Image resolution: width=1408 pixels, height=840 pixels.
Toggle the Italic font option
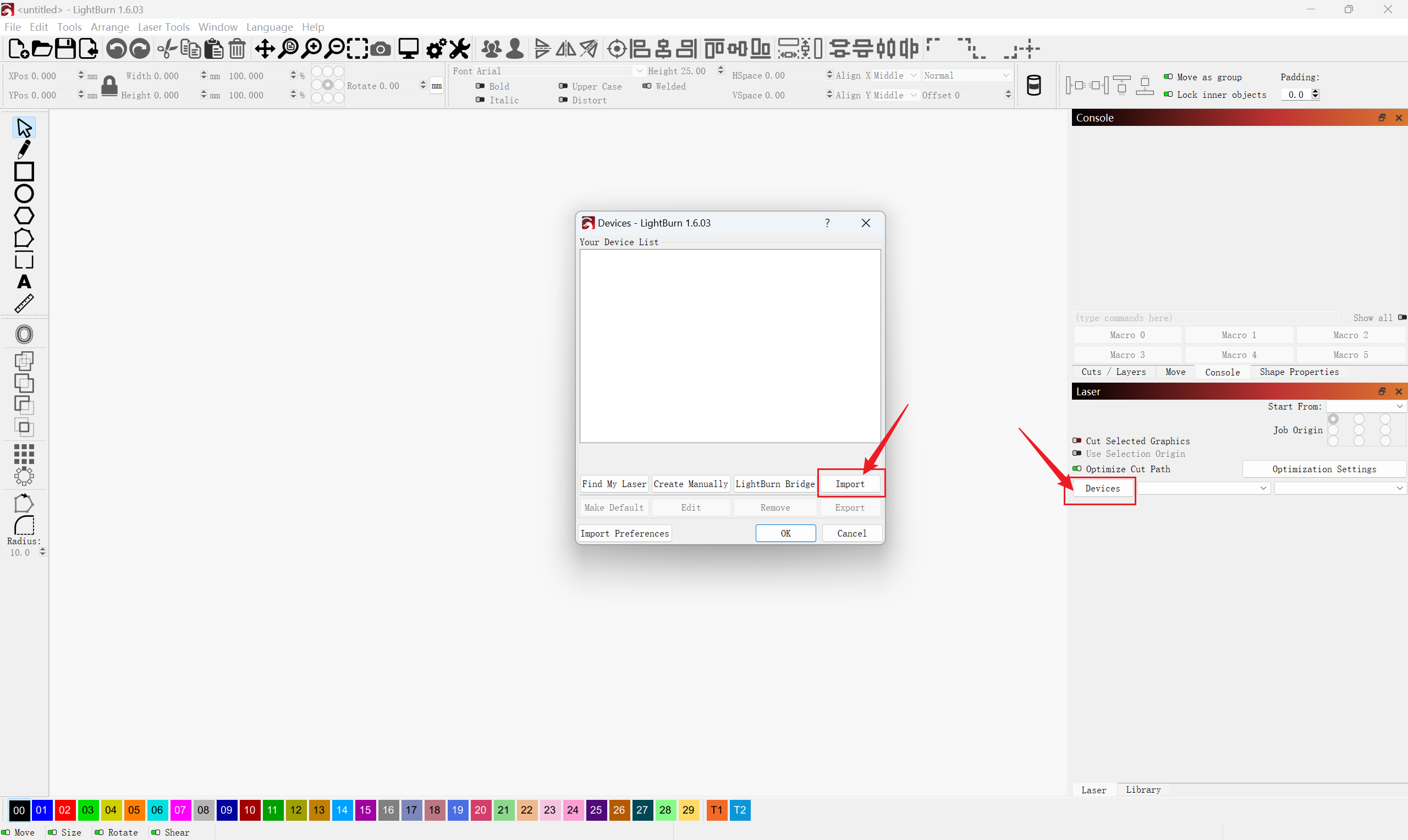click(x=480, y=100)
